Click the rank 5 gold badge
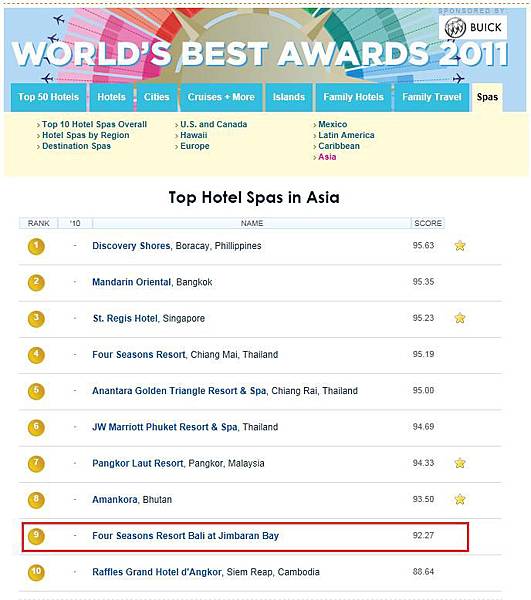Viewport: 531px width, 600px height. [36, 391]
